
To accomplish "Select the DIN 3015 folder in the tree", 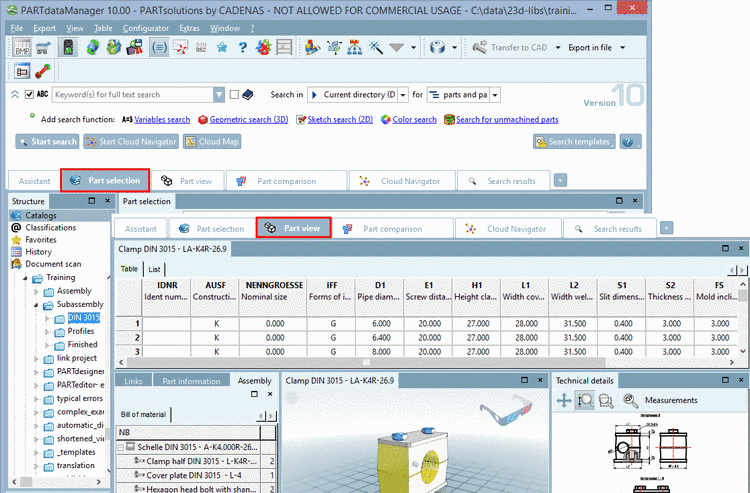I will (83, 318).
